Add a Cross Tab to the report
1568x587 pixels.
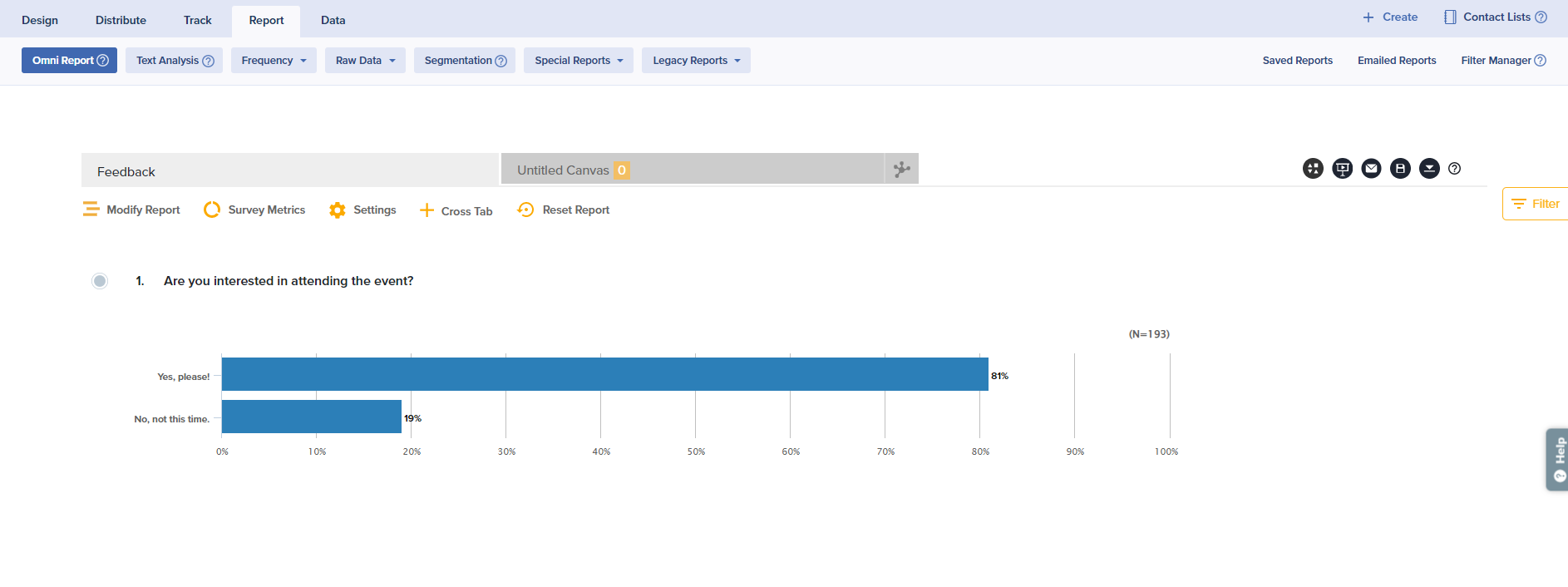pos(456,211)
